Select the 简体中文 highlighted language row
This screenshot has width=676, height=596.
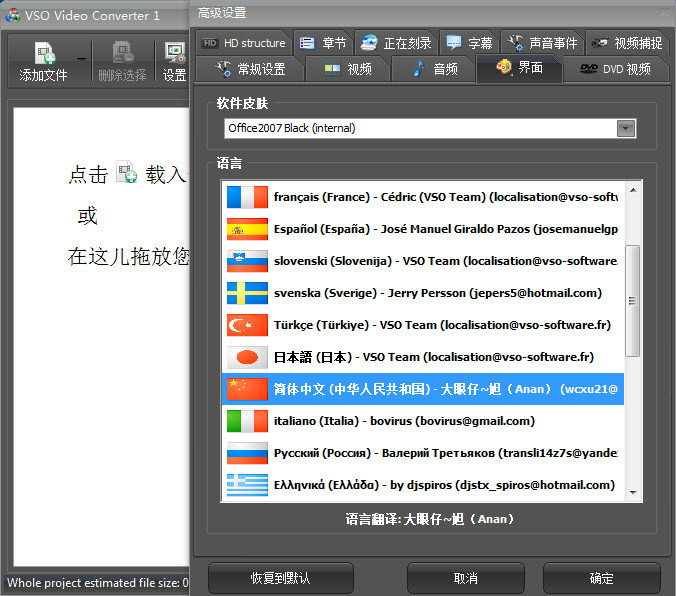click(422, 389)
